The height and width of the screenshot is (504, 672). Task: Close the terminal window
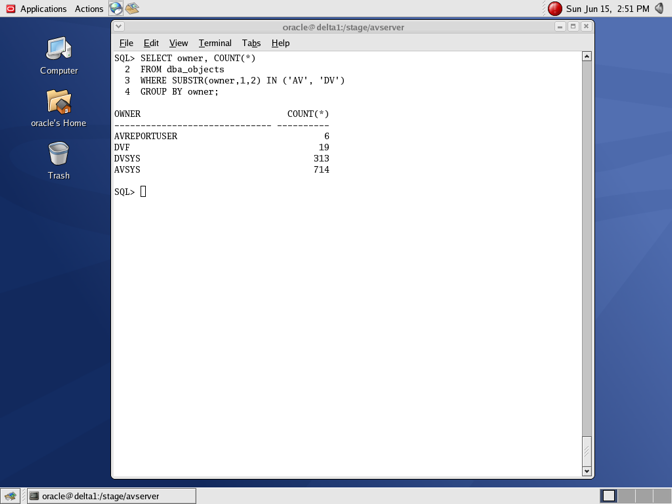click(x=586, y=27)
